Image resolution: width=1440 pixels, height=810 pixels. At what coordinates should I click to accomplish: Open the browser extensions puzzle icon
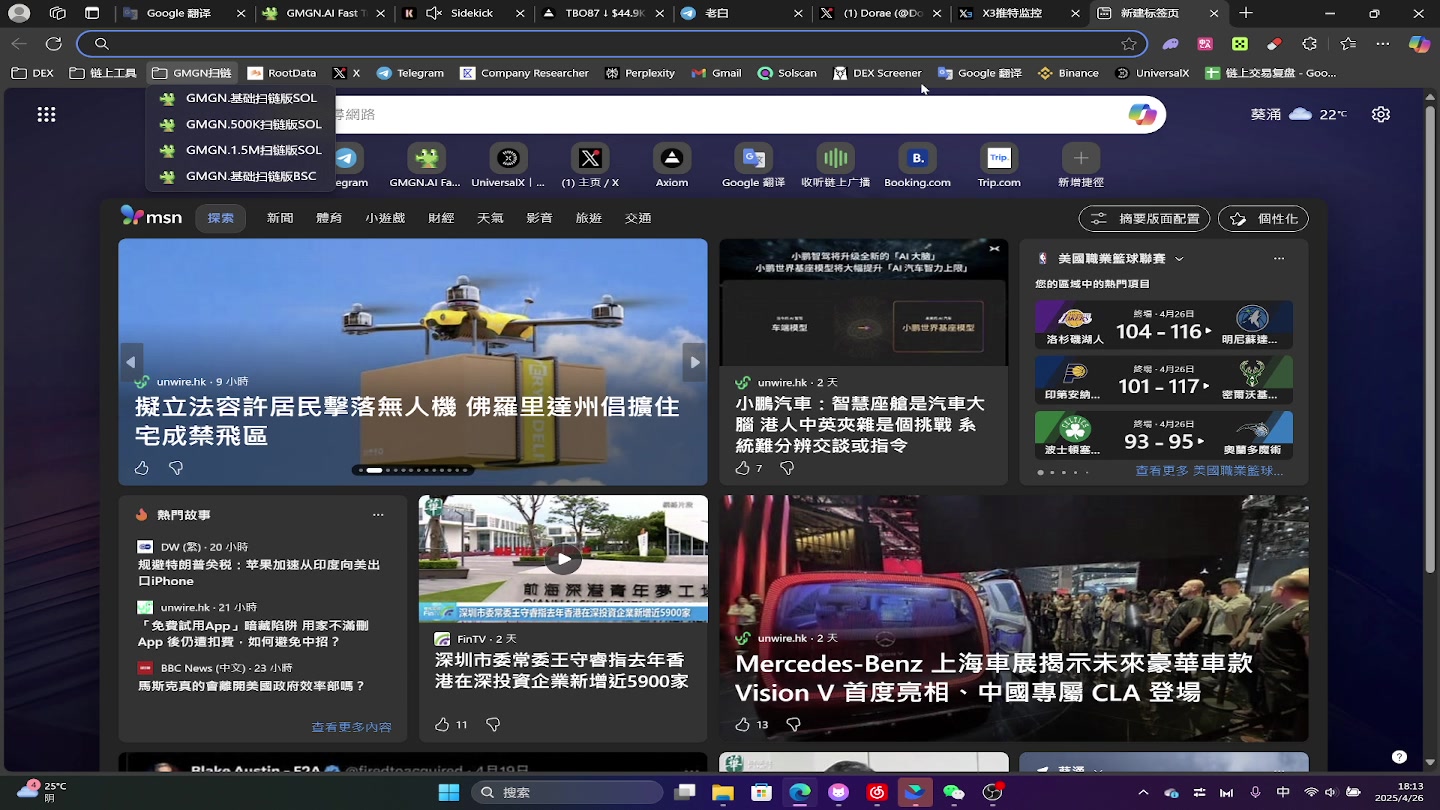coord(1310,43)
